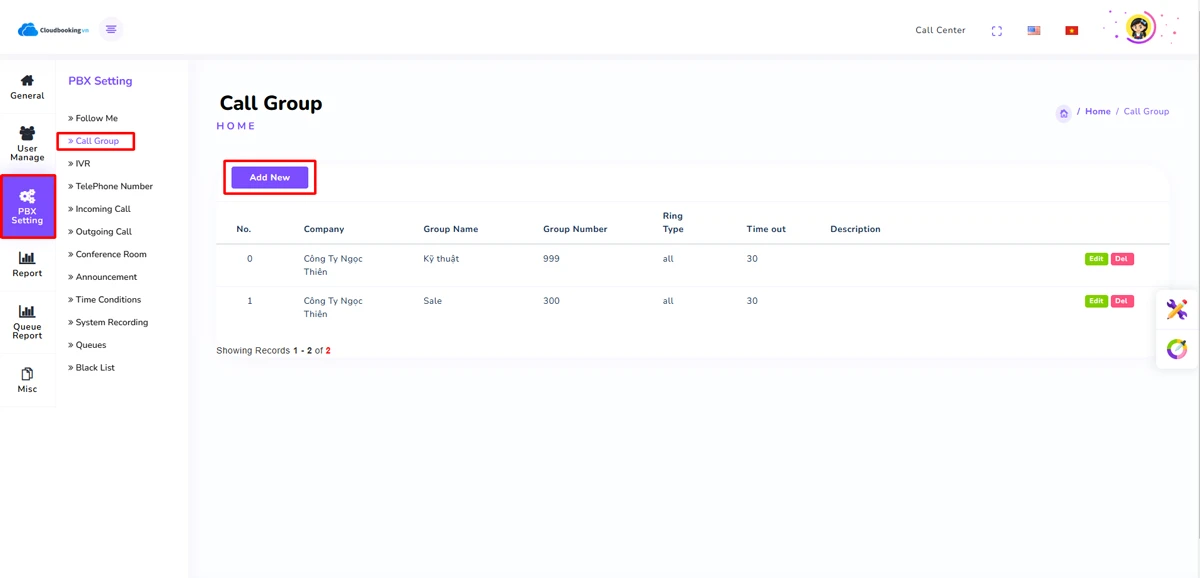Expand the IVR menu item

[82, 164]
